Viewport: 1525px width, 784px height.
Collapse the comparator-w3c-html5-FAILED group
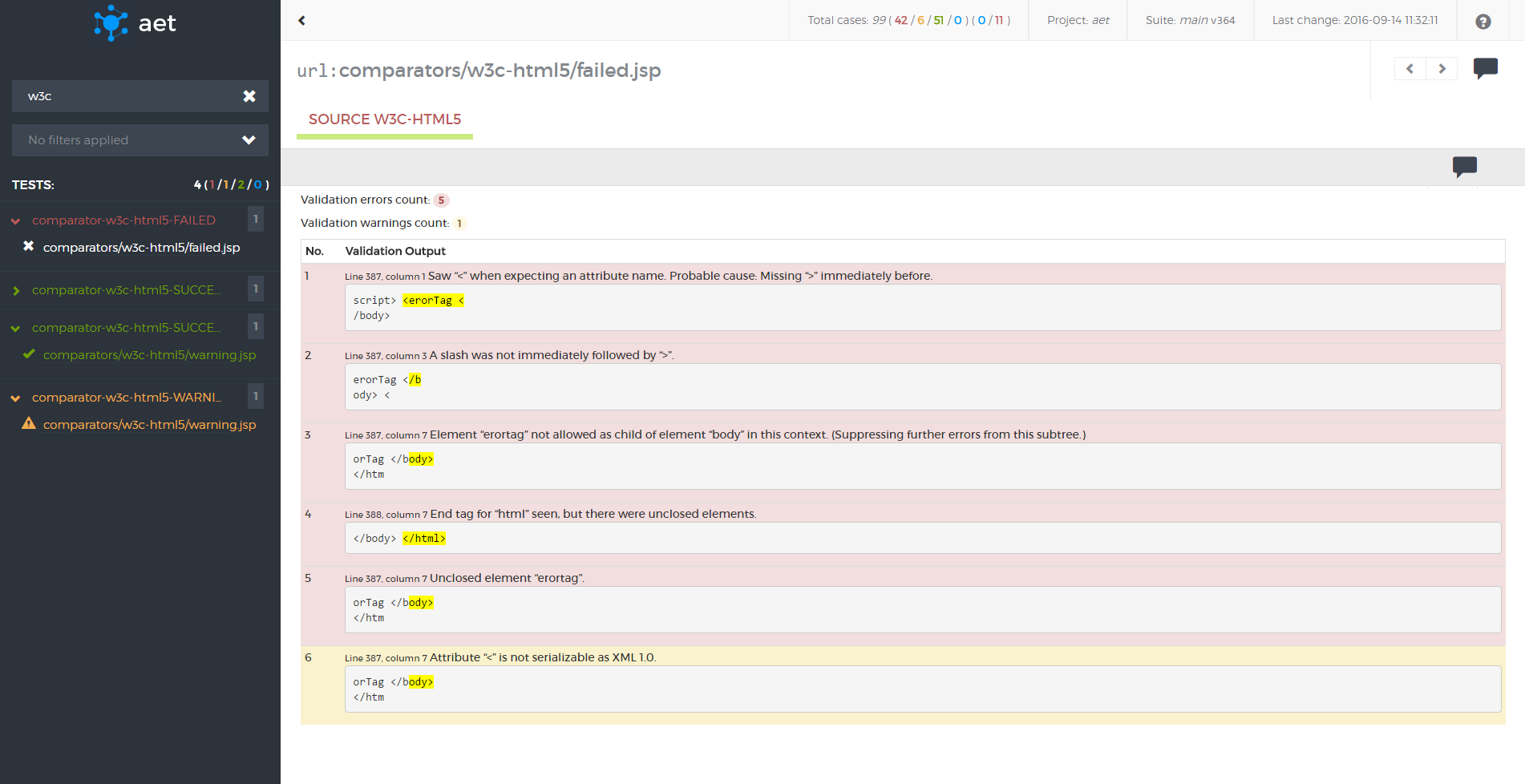tap(14, 220)
